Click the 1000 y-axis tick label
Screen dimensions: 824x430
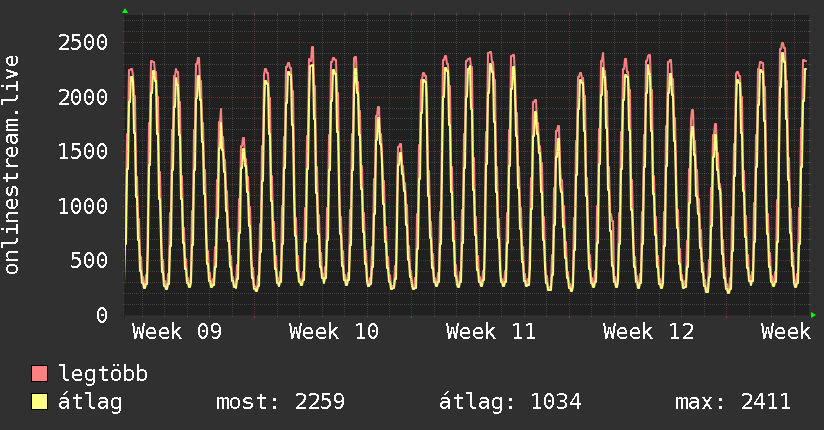tap(83, 206)
